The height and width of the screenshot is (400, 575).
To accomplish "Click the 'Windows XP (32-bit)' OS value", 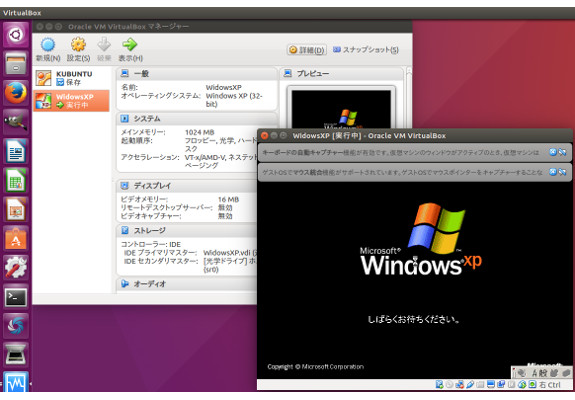I will pos(234,100).
